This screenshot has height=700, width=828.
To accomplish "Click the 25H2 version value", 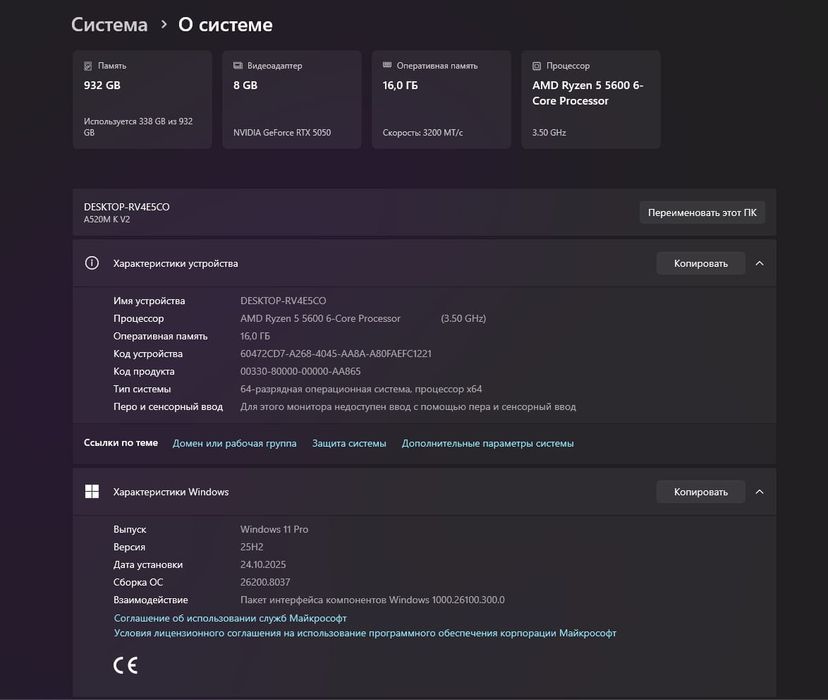I will tap(252, 547).
